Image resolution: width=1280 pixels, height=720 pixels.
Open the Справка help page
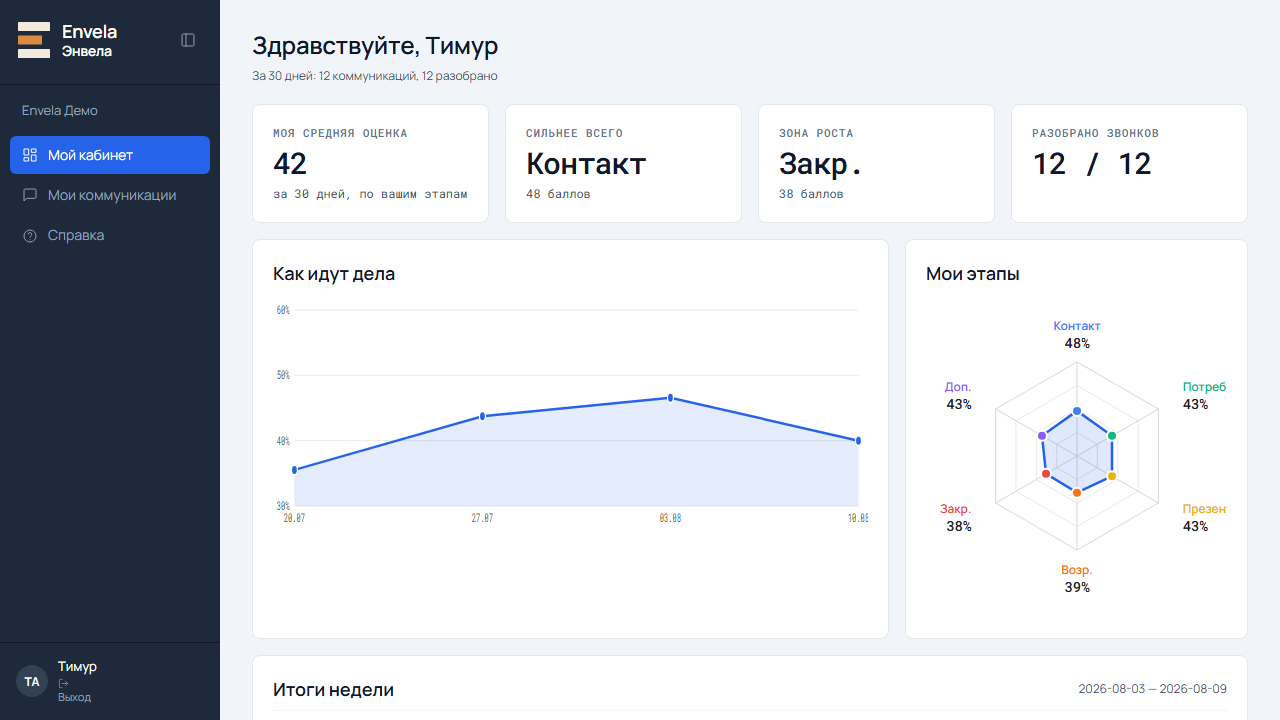110,235
